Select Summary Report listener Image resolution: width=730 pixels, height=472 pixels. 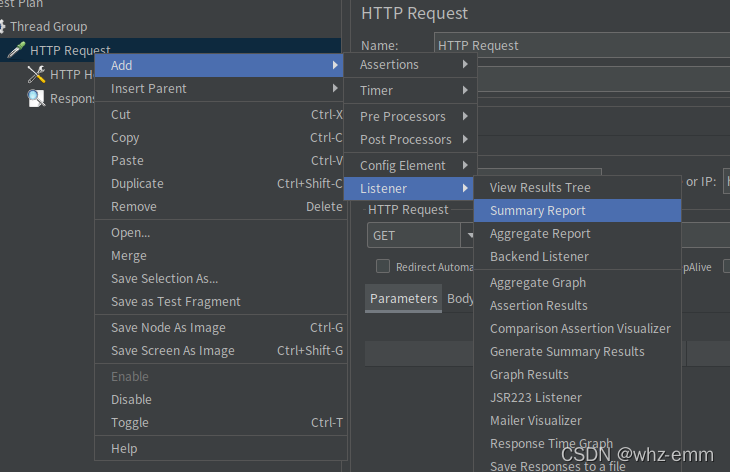point(577,210)
